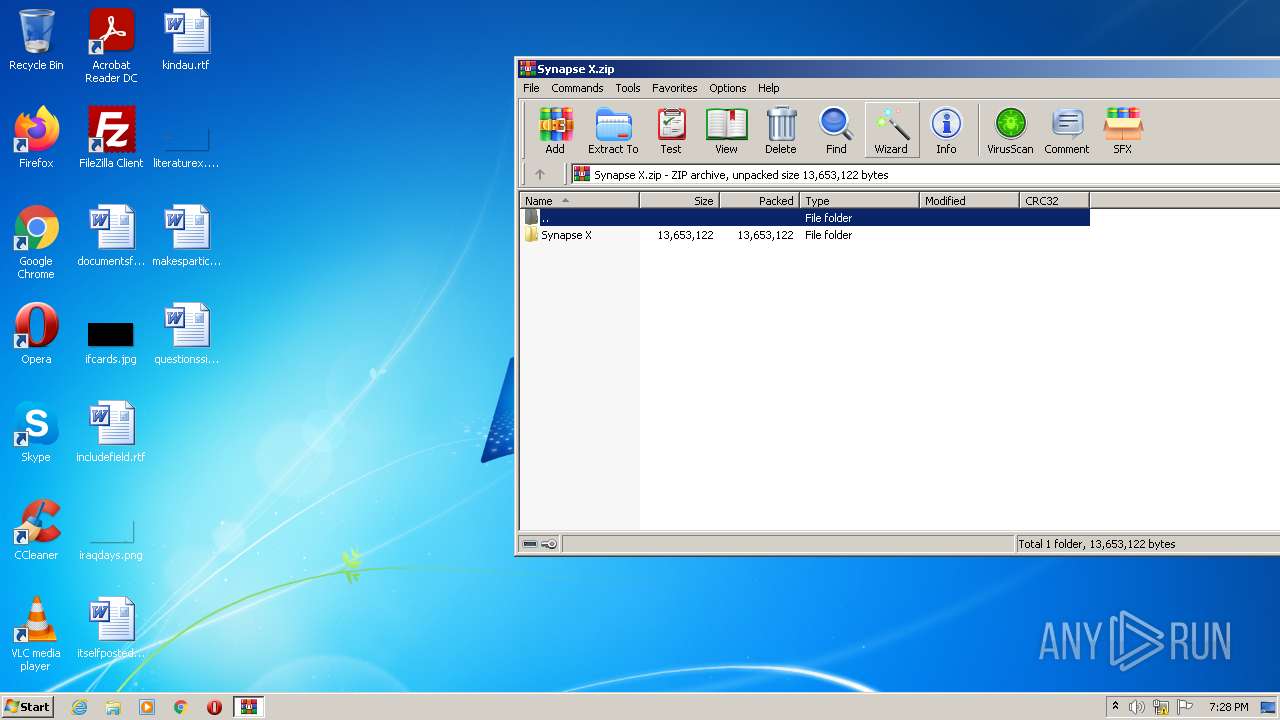Screen dimensions: 1280x720
Task: Open the Commands menu
Action: [x=577, y=88]
